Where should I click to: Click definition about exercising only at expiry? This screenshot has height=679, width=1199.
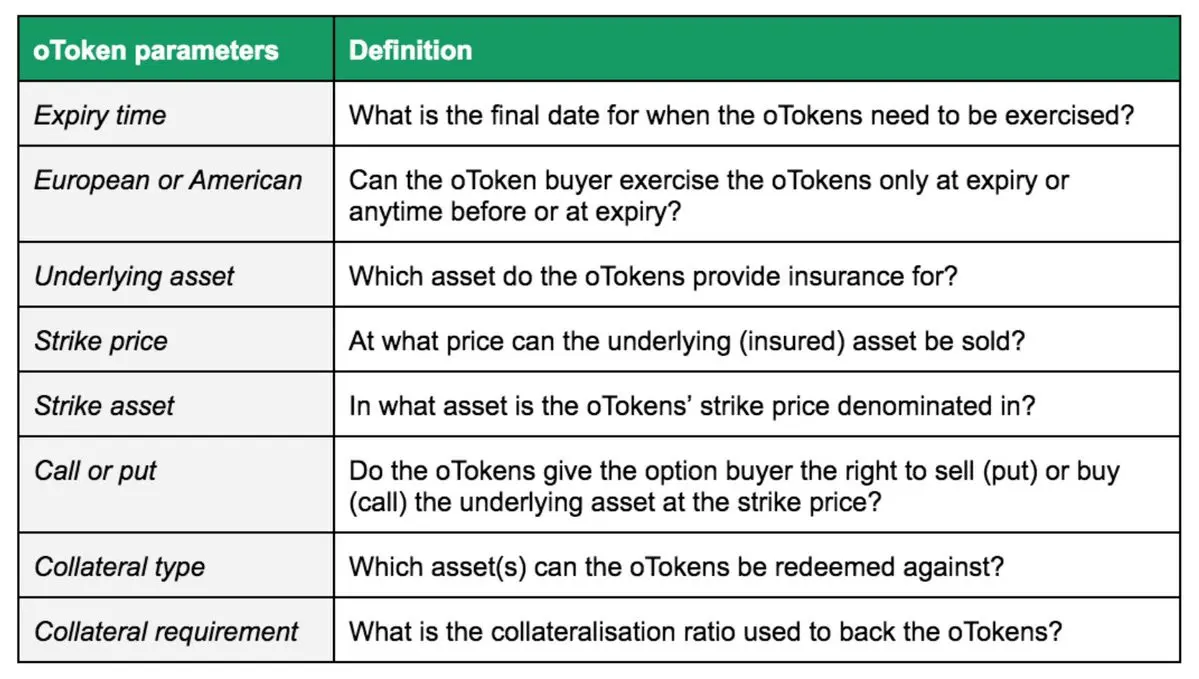click(x=709, y=196)
